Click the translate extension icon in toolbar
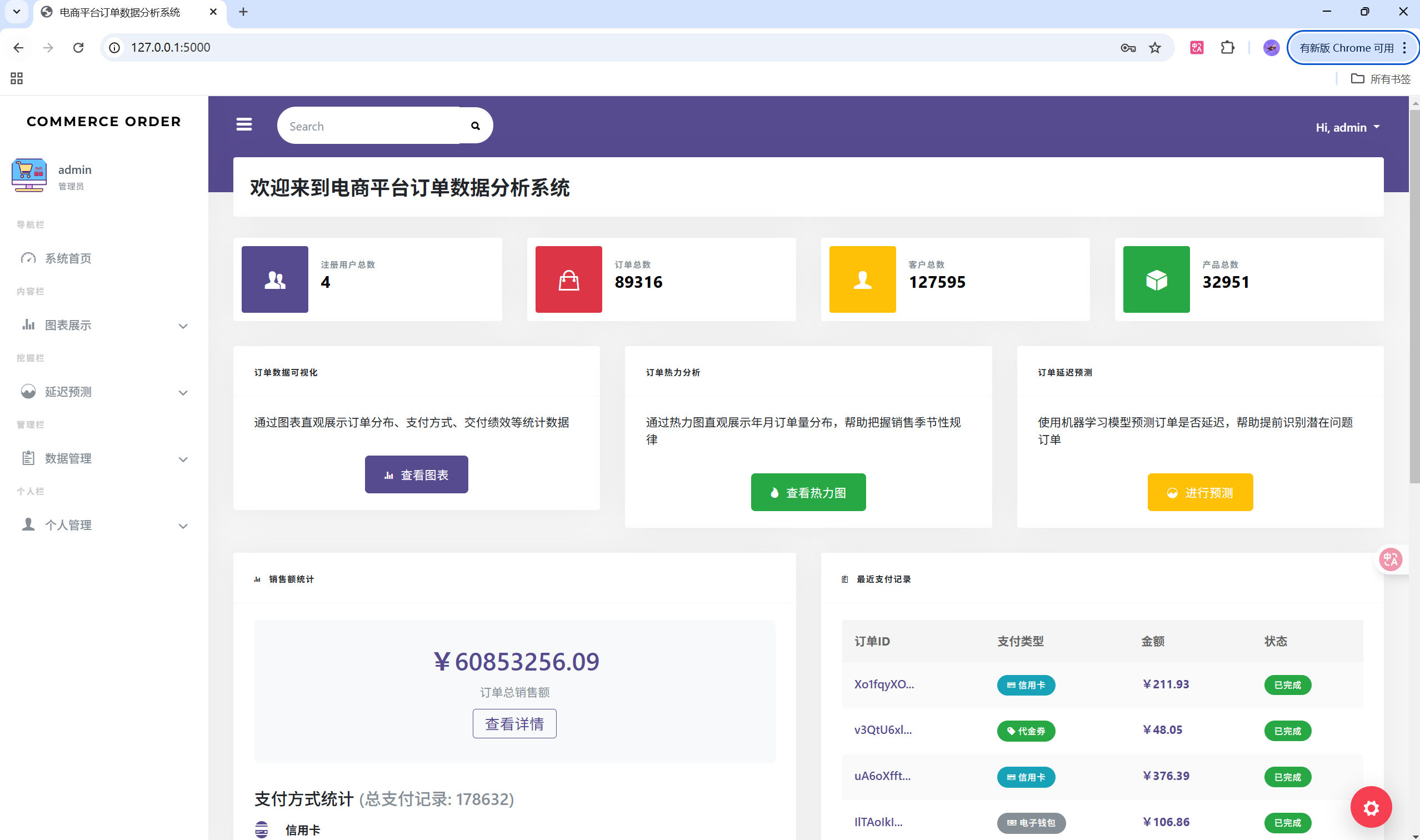The width and height of the screenshot is (1420, 840). (1197, 48)
